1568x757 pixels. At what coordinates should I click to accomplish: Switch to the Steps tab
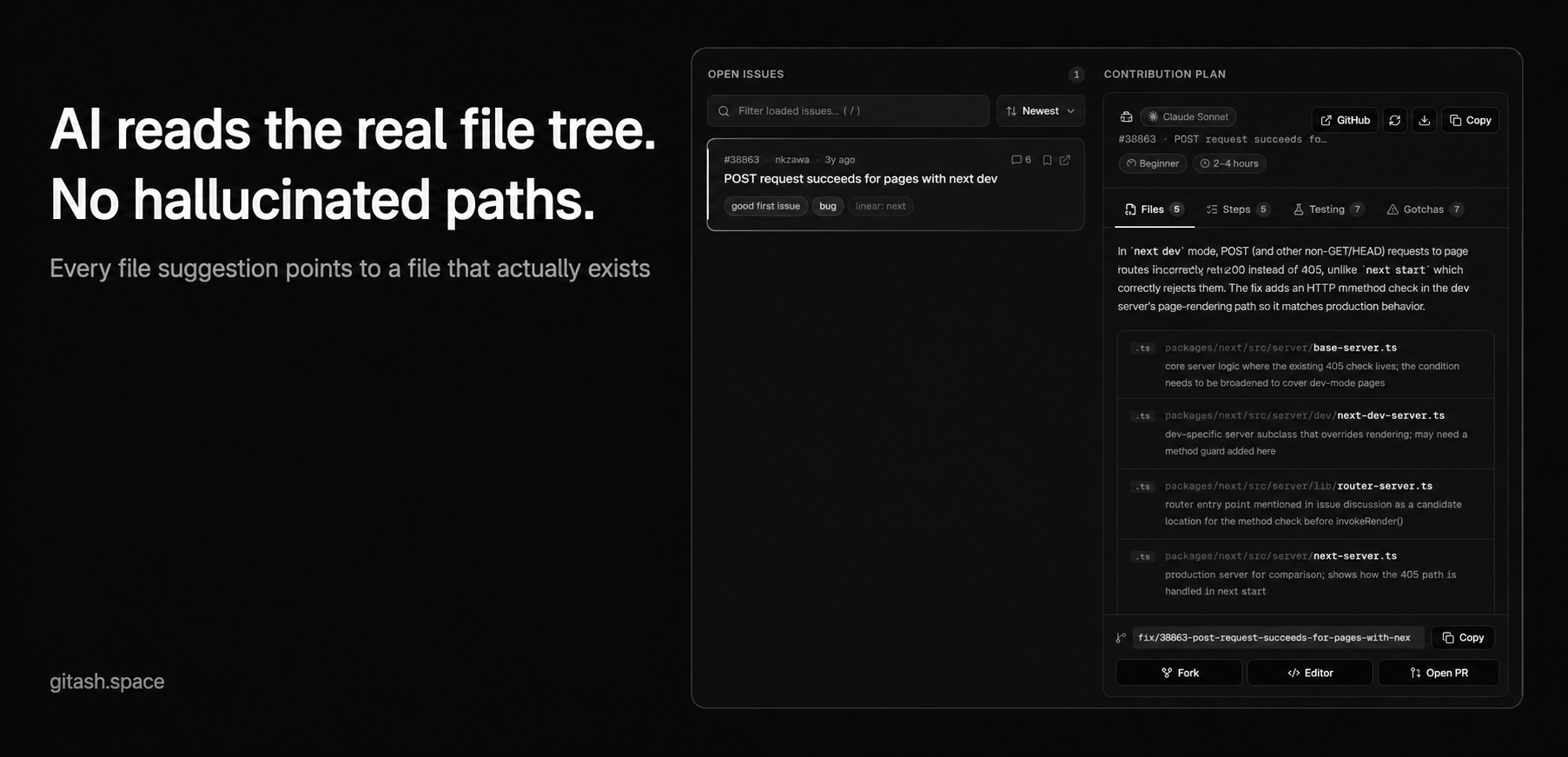1238,209
